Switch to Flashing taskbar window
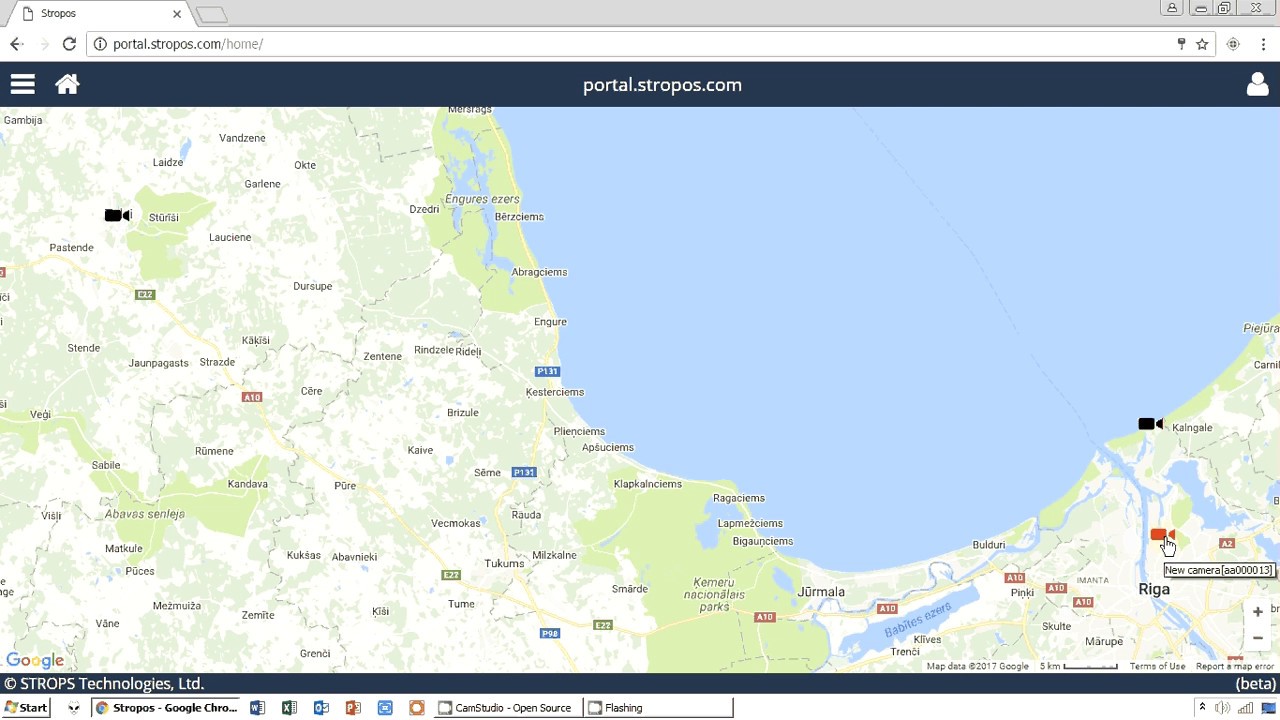The width and height of the screenshot is (1280, 720). tap(658, 708)
